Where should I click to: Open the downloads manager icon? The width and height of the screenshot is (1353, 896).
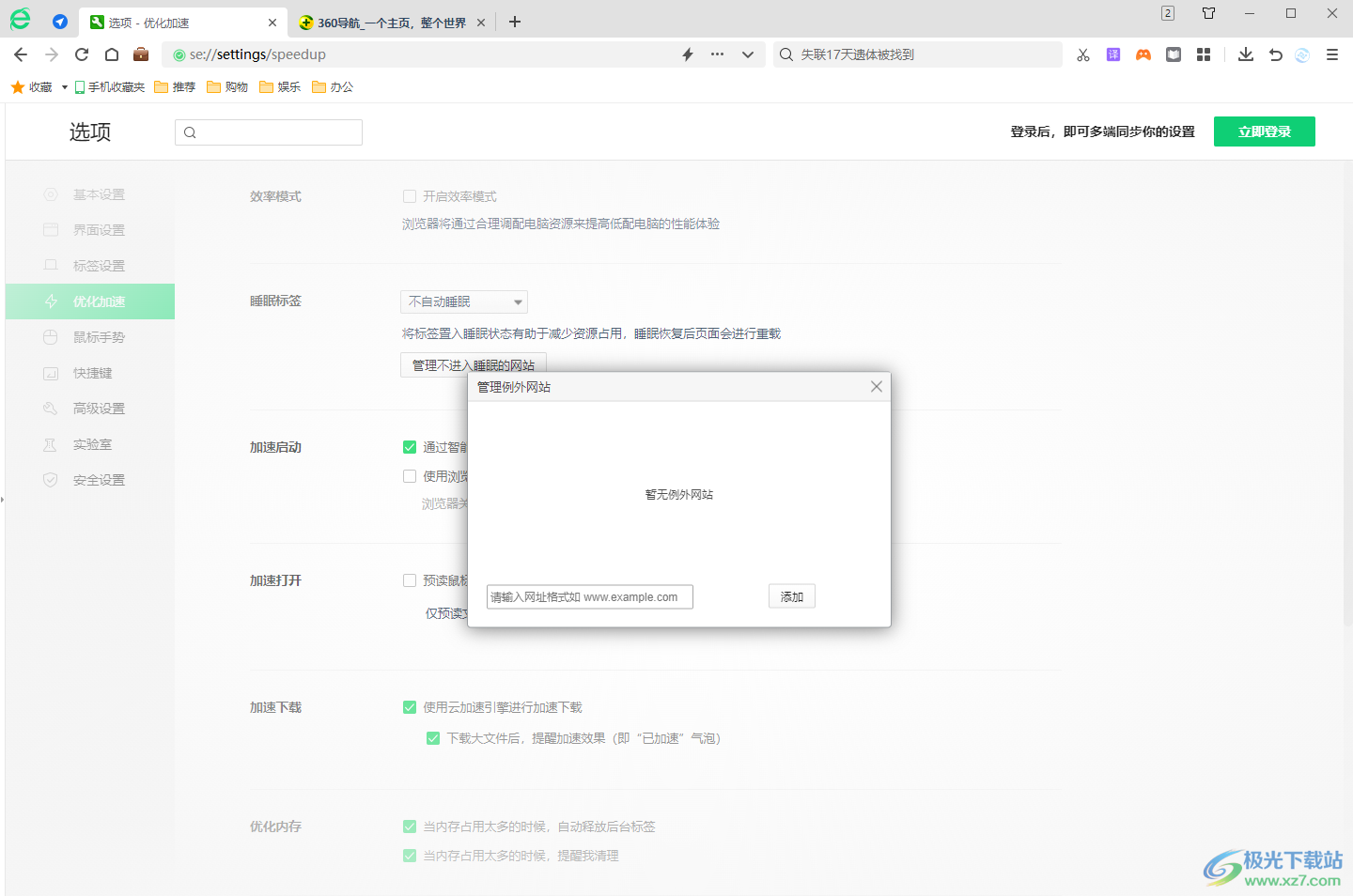click(x=1246, y=54)
